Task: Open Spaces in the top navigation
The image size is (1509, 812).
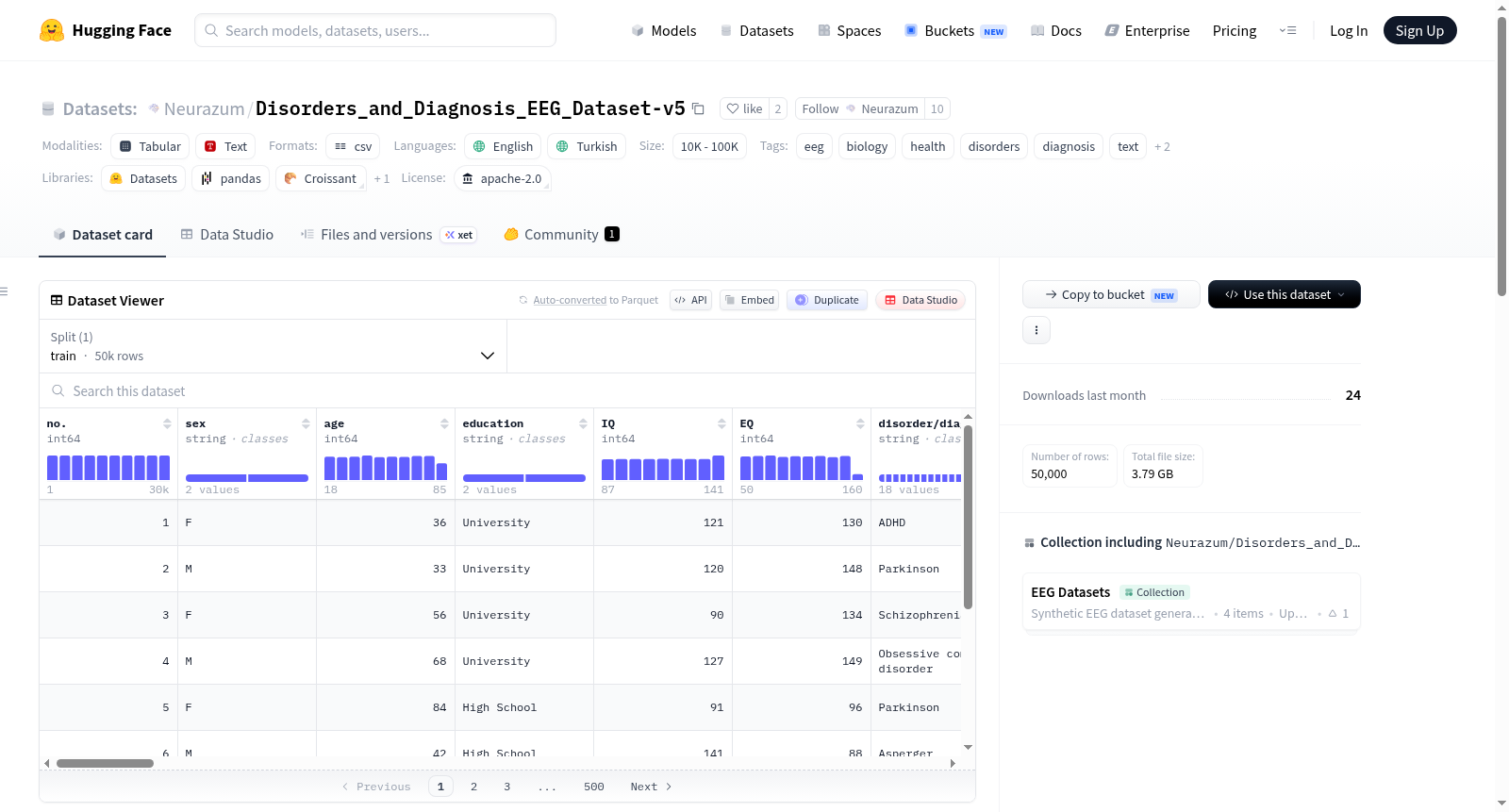Action: tap(850, 30)
